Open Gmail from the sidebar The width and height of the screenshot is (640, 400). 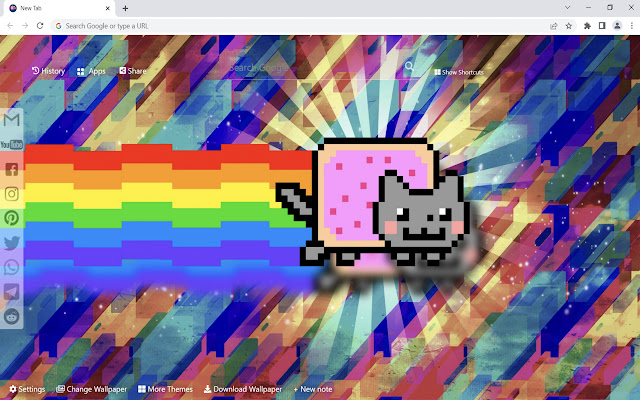pyautogui.click(x=11, y=120)
